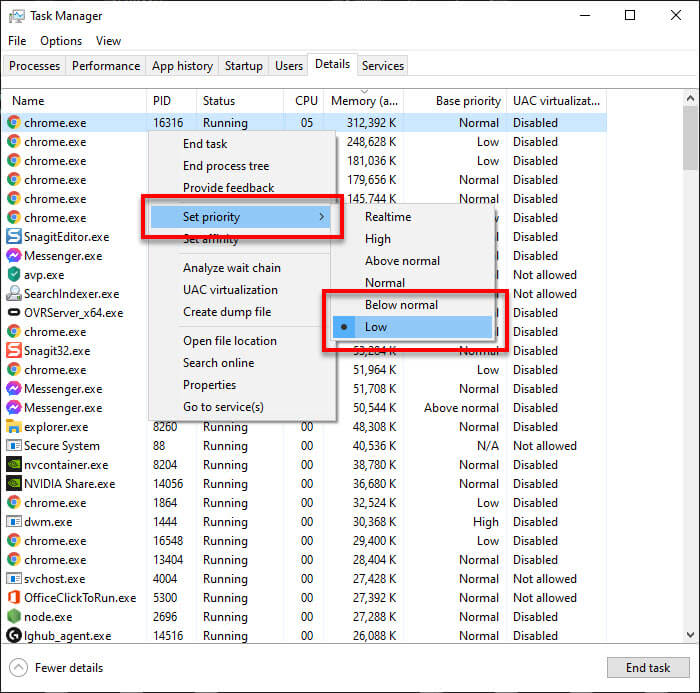The height and width of the screenshot is (693, 700).
Task: Choose End task in context menu
Action: (242, 144)
